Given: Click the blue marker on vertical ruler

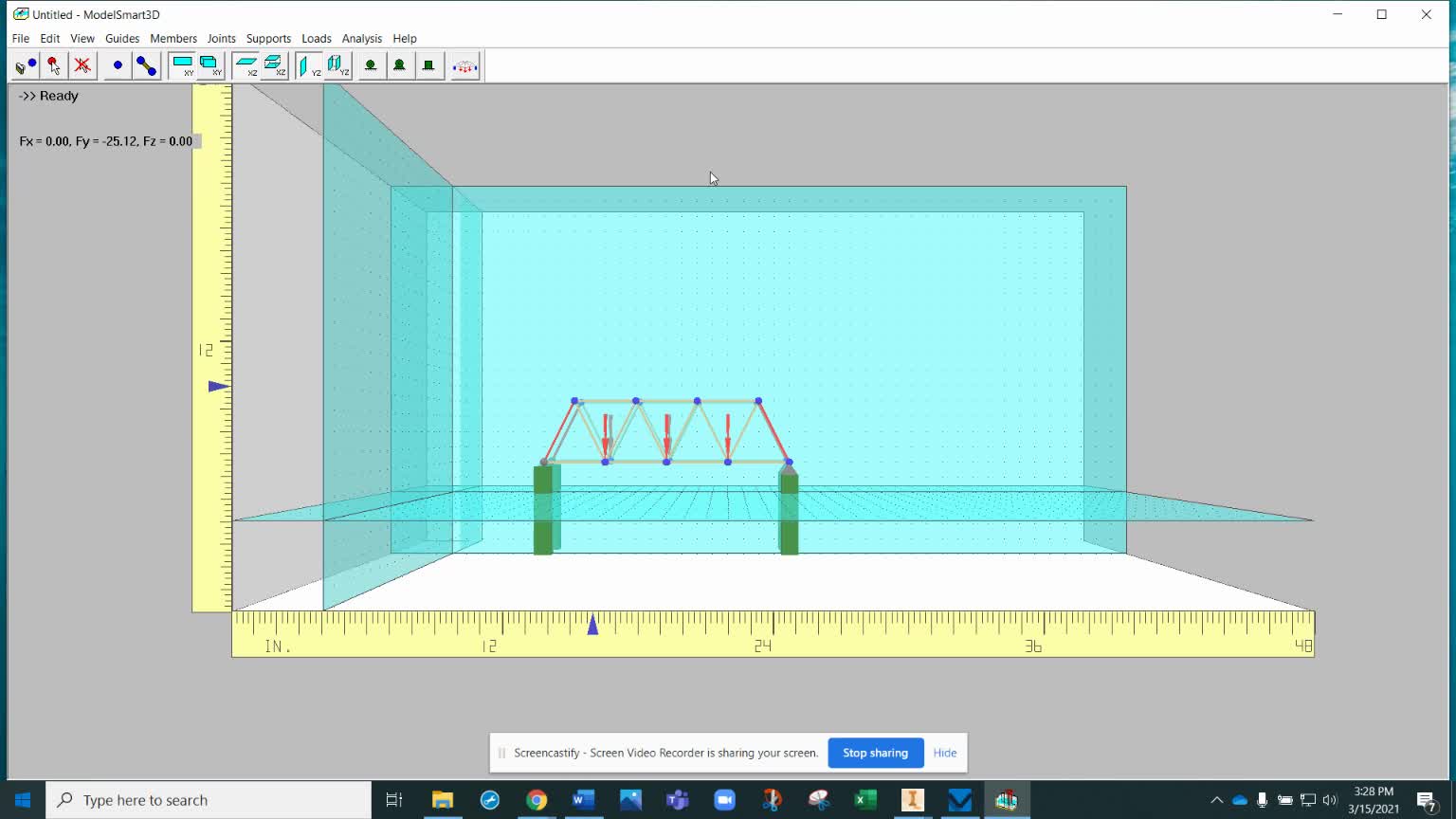Looking at the screenshot, I should (218, 386).
